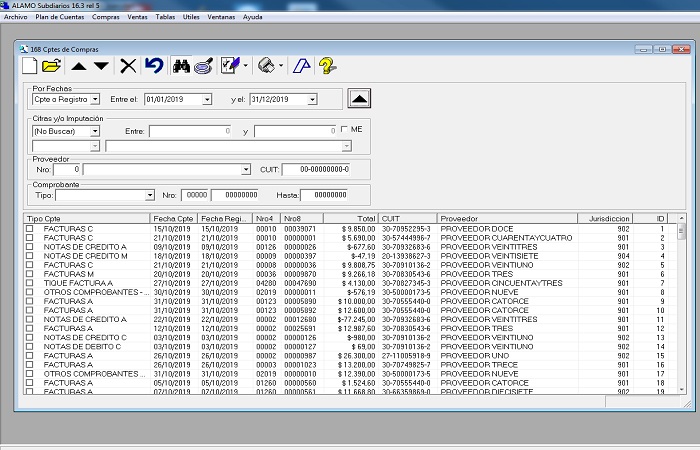The height and width of the screenshot is (450, 700).
Task: Click CUIT 20-13938627-3 cell
Action: (x=406, y=256)
